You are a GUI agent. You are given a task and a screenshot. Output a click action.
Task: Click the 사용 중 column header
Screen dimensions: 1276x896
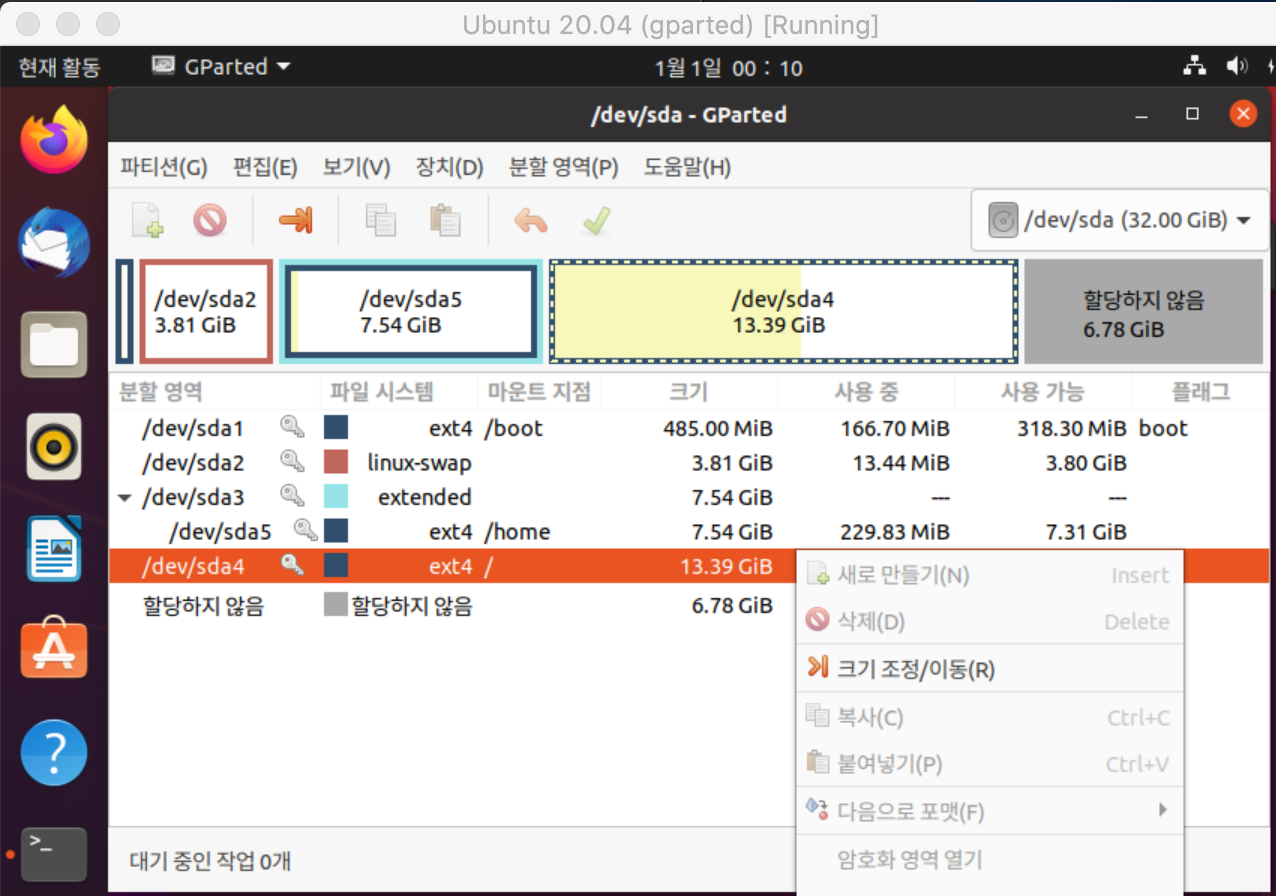pos(866,392)
